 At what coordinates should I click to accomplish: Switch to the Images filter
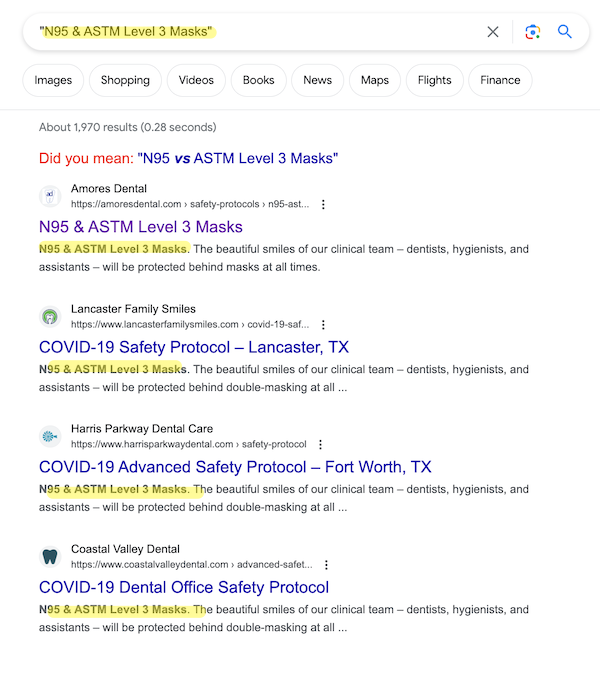[x=53, y=80]
